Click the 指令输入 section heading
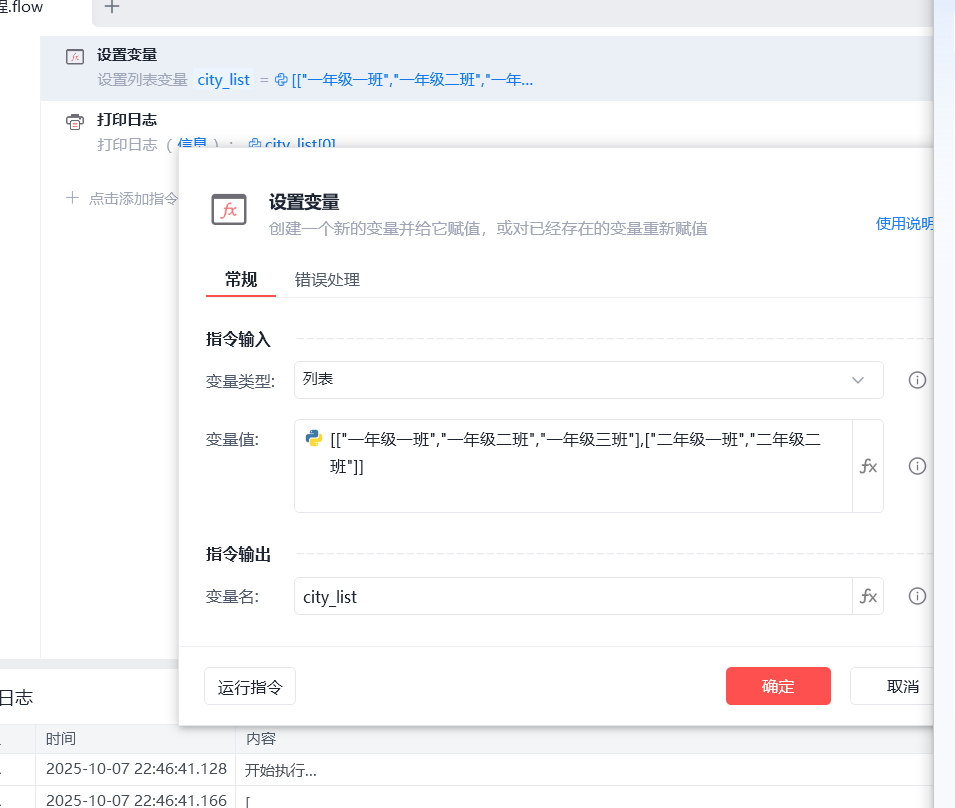 [x=238, y=339]
